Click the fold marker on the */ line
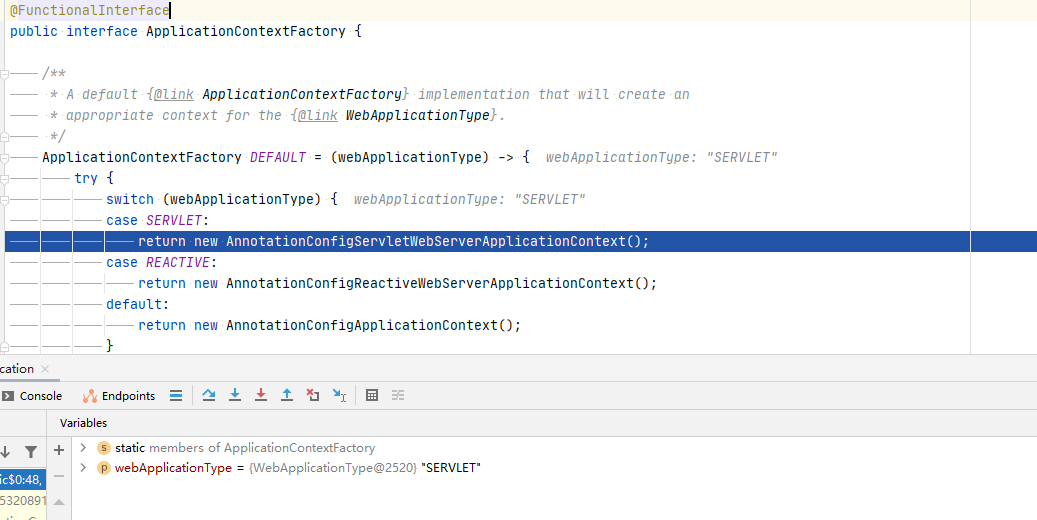Viewport: 1037px width, 520px height. click(x=4, y=136)
